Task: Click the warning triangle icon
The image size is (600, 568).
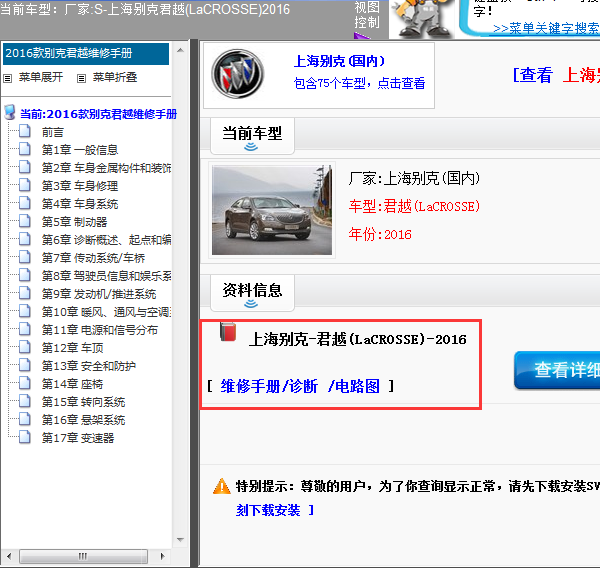Action: coord(222,486)
